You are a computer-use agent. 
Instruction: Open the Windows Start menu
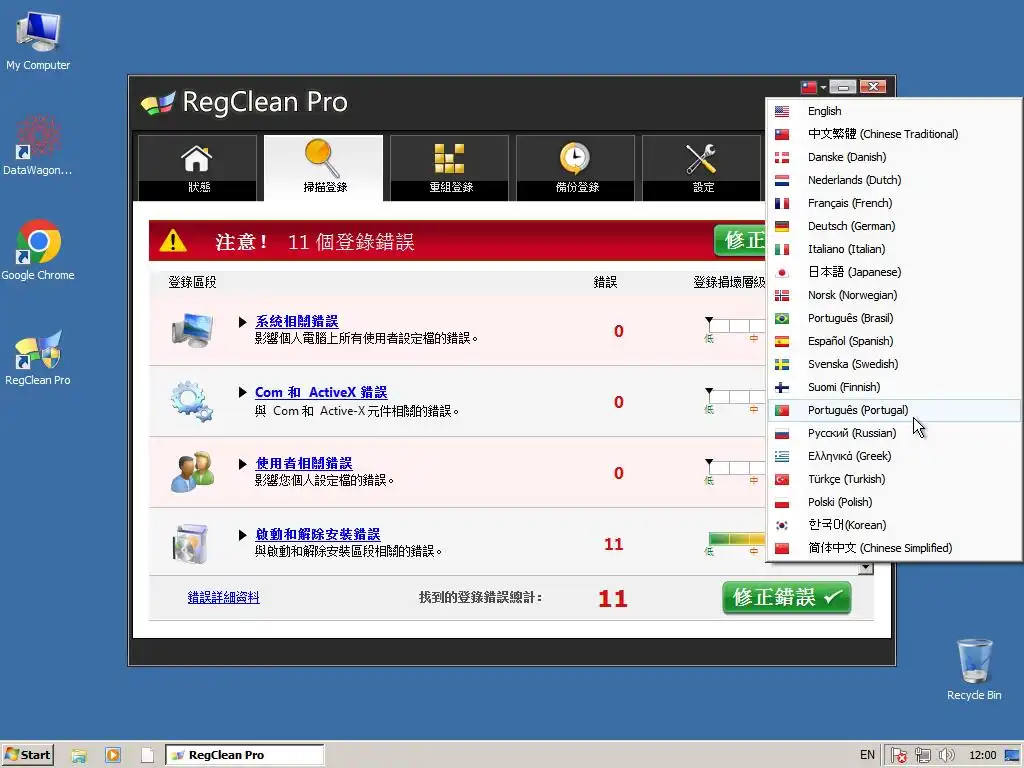click(x=27, y=755)
